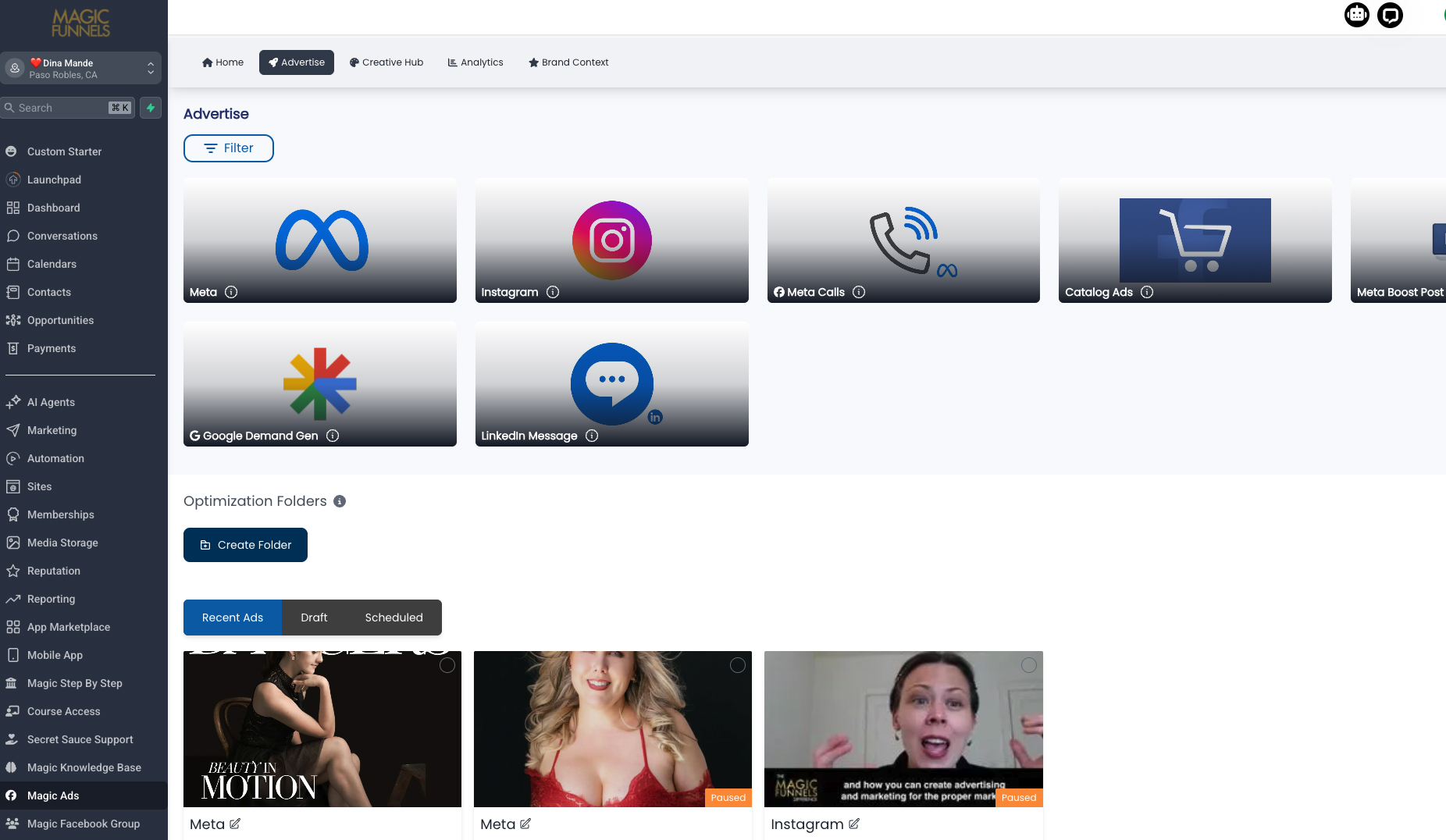Open the Magic Funnels Instagram video ad

pyautogui.click(x=903, y=729)
